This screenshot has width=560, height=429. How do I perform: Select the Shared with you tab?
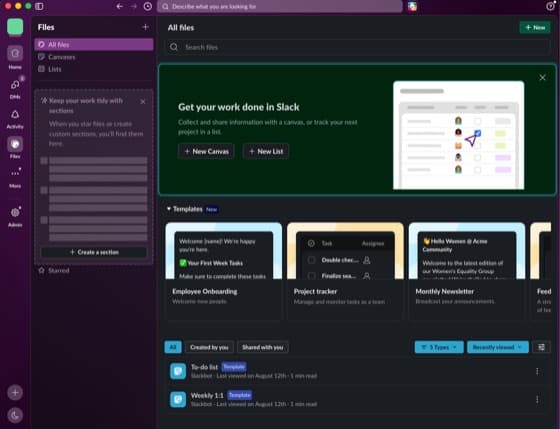pyautogui.click(x=262, y=347)
